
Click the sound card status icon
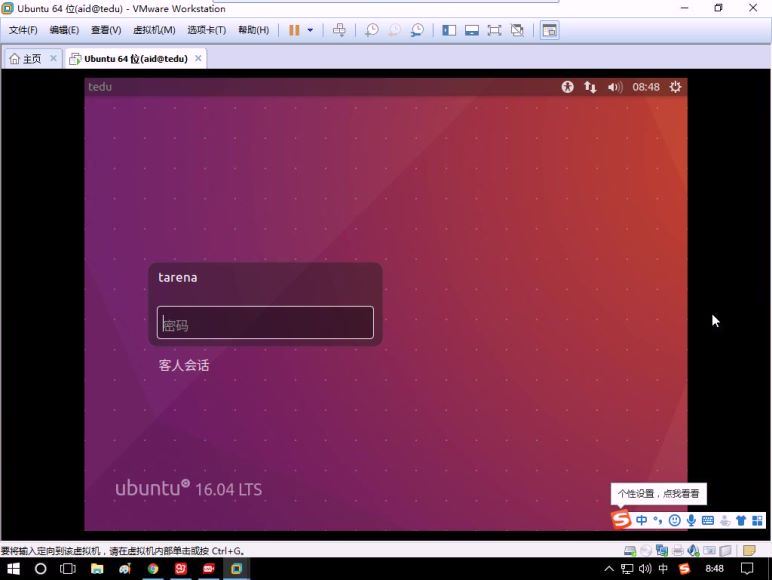[x=694, y=550]
